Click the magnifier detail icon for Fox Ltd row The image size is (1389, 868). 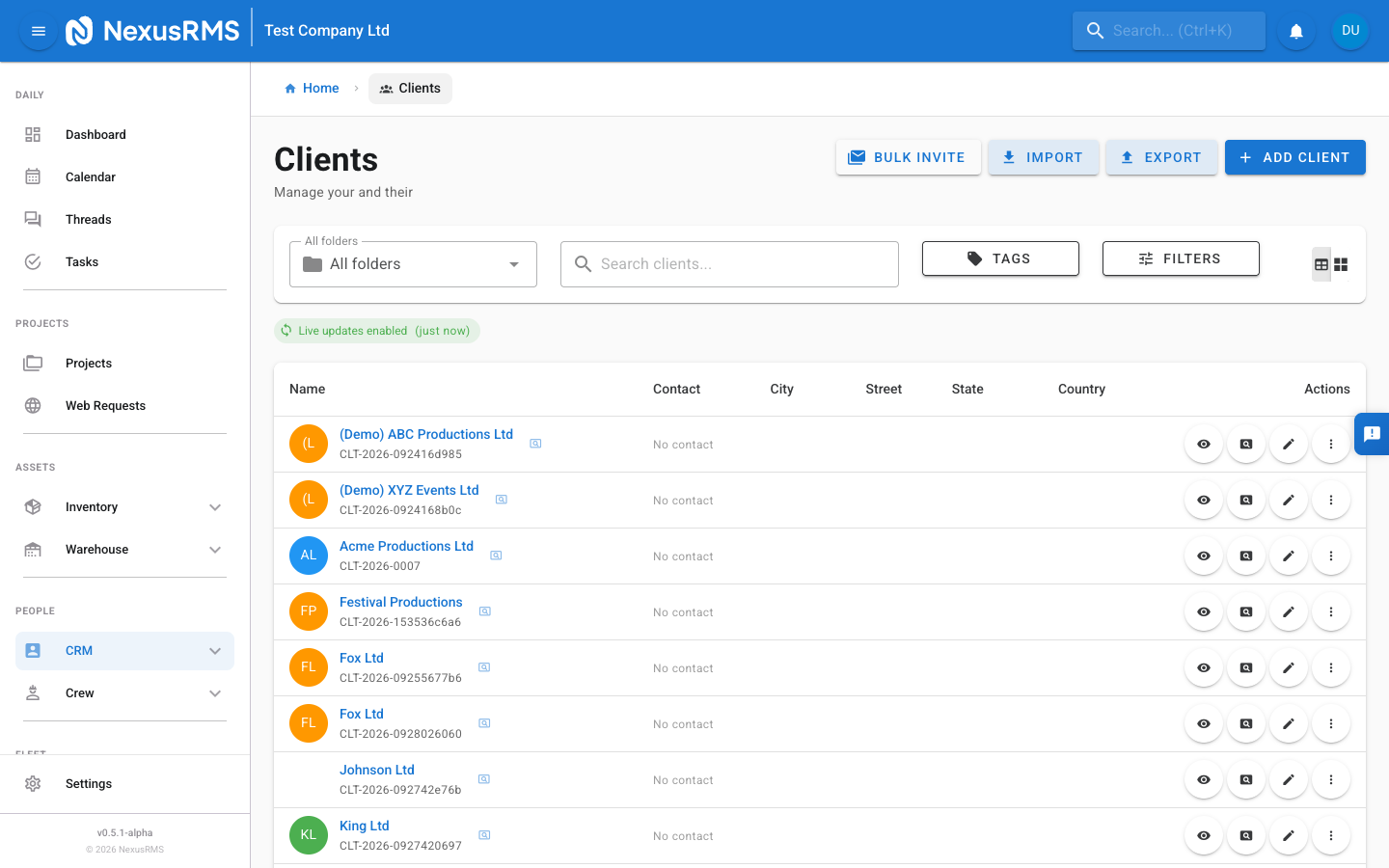pyautogui.click(x=1245, y=667)
